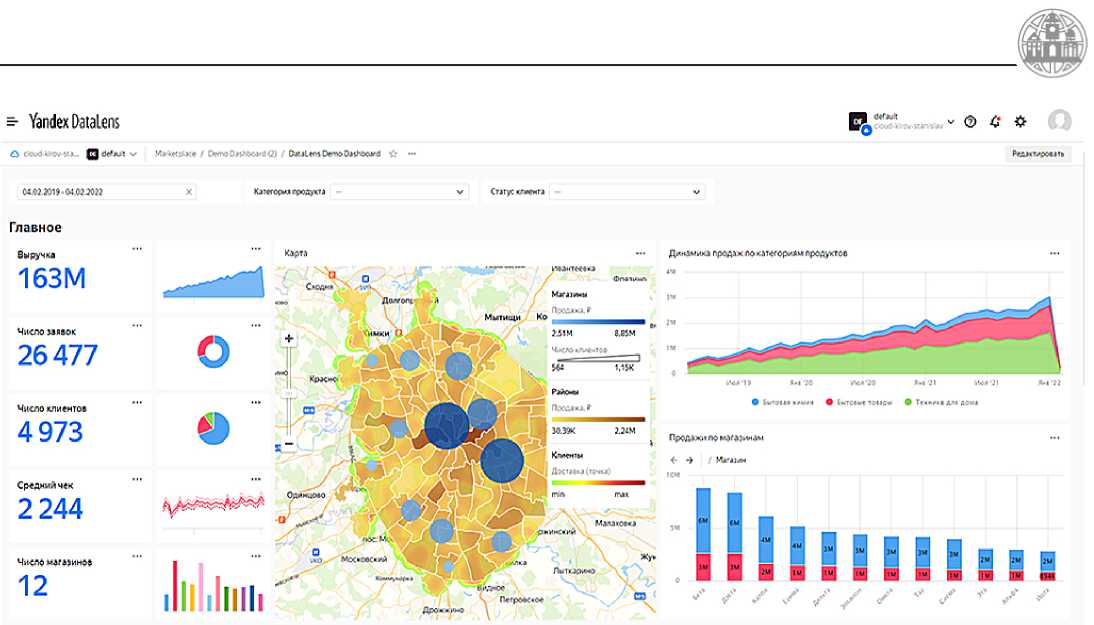Screen dimensions: 1094x625
Task: Click the help question mark icon
Action: (x=970, y=122)
